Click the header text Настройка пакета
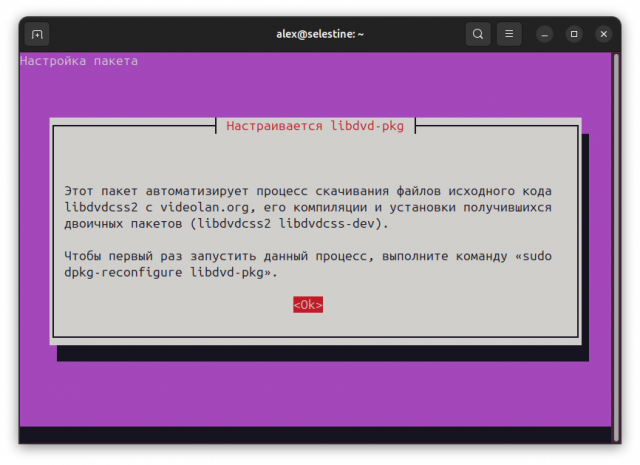 [x=79, y=61]
